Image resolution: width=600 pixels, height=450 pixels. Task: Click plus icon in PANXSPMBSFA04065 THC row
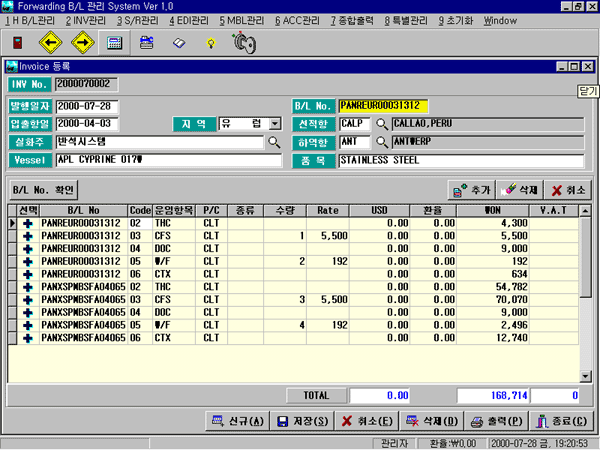28,287
